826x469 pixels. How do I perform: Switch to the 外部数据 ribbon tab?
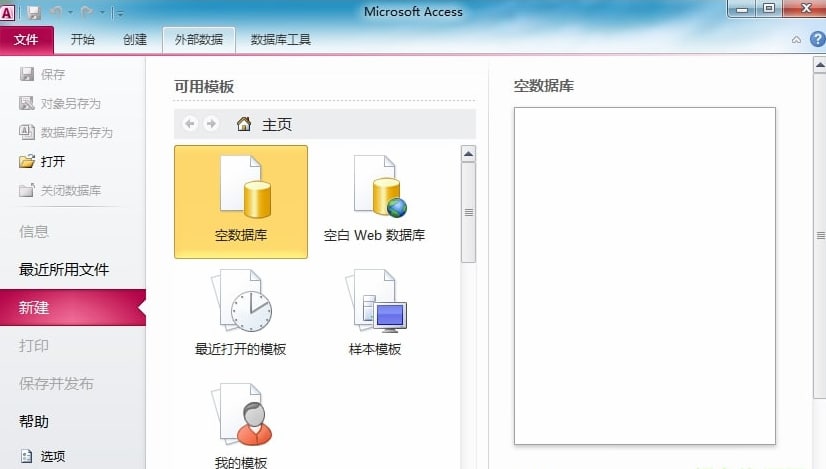(x=199, y=40)
